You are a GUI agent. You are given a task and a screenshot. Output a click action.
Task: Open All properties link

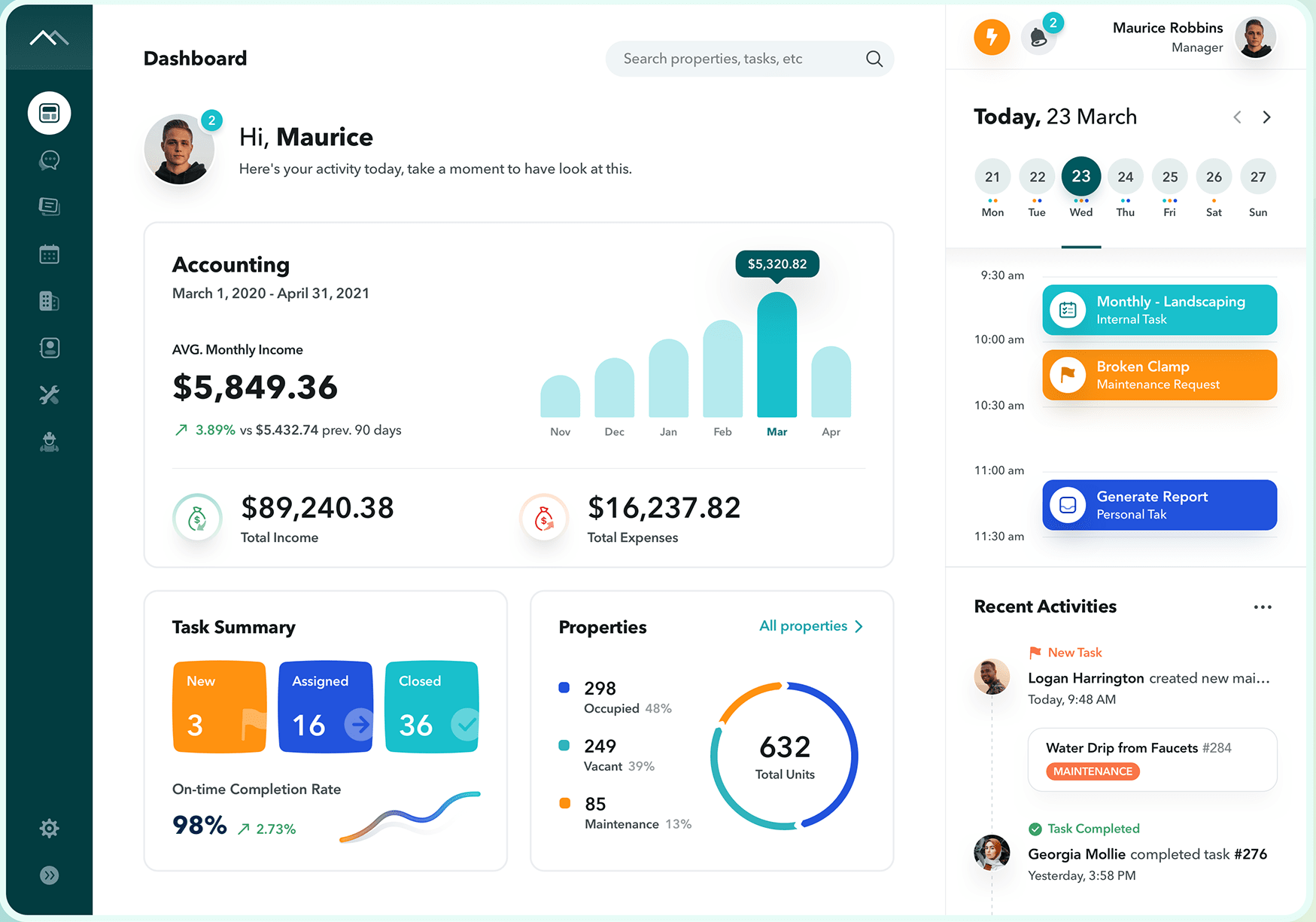[x=811, y=626]
